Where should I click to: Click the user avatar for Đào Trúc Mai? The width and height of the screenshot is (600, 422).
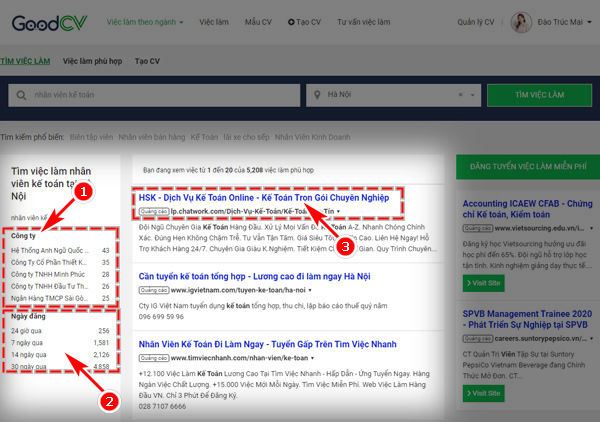point(523,21)
